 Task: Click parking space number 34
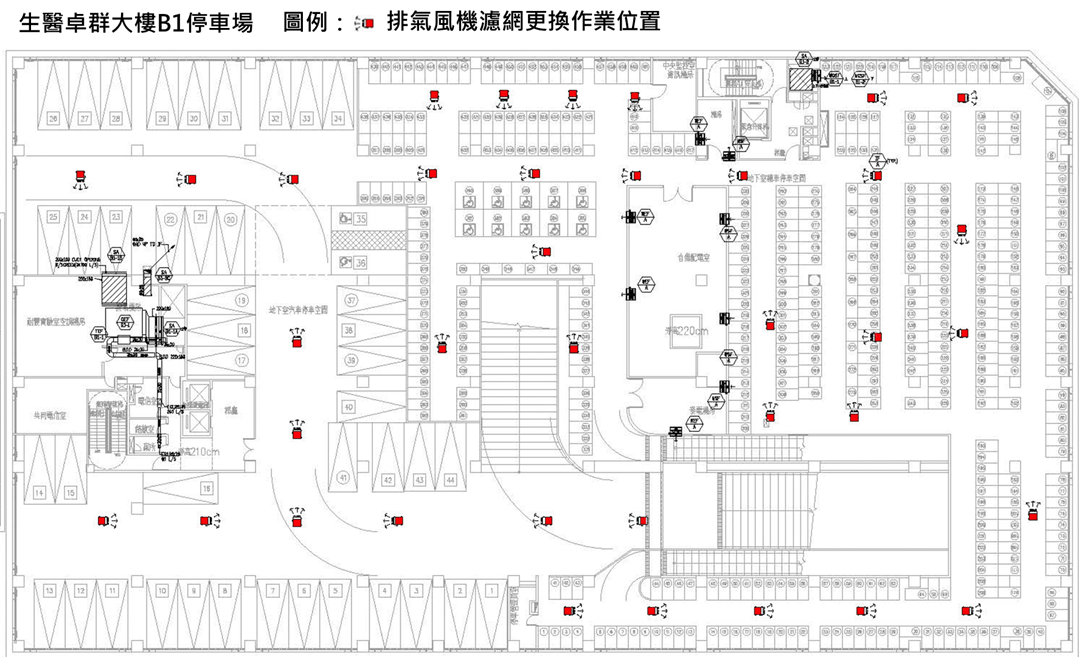(338, 119)
